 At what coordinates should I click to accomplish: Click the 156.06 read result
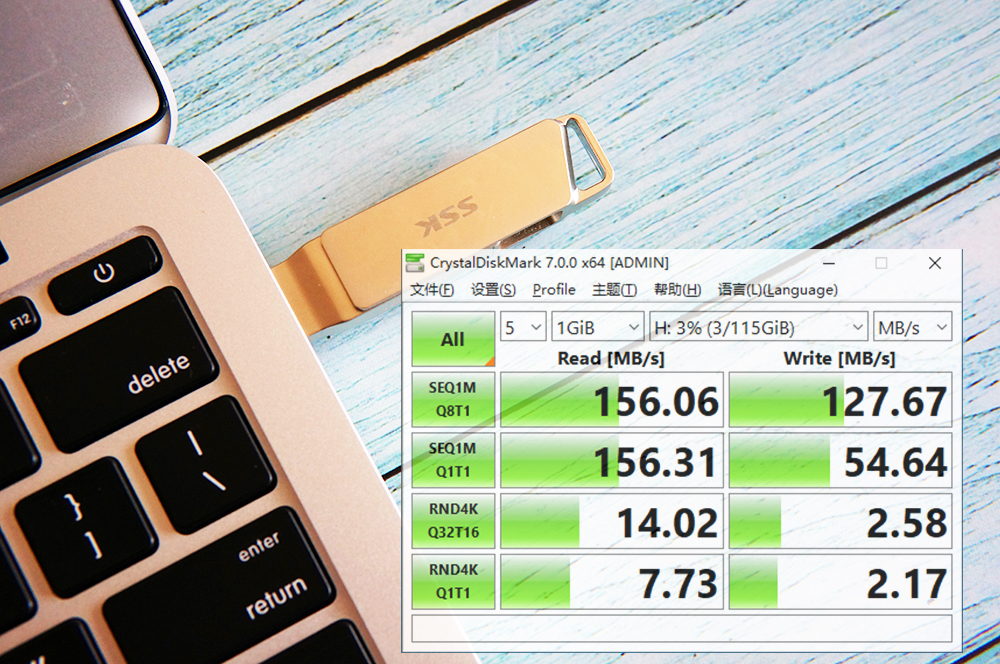[x=612, y=399]
